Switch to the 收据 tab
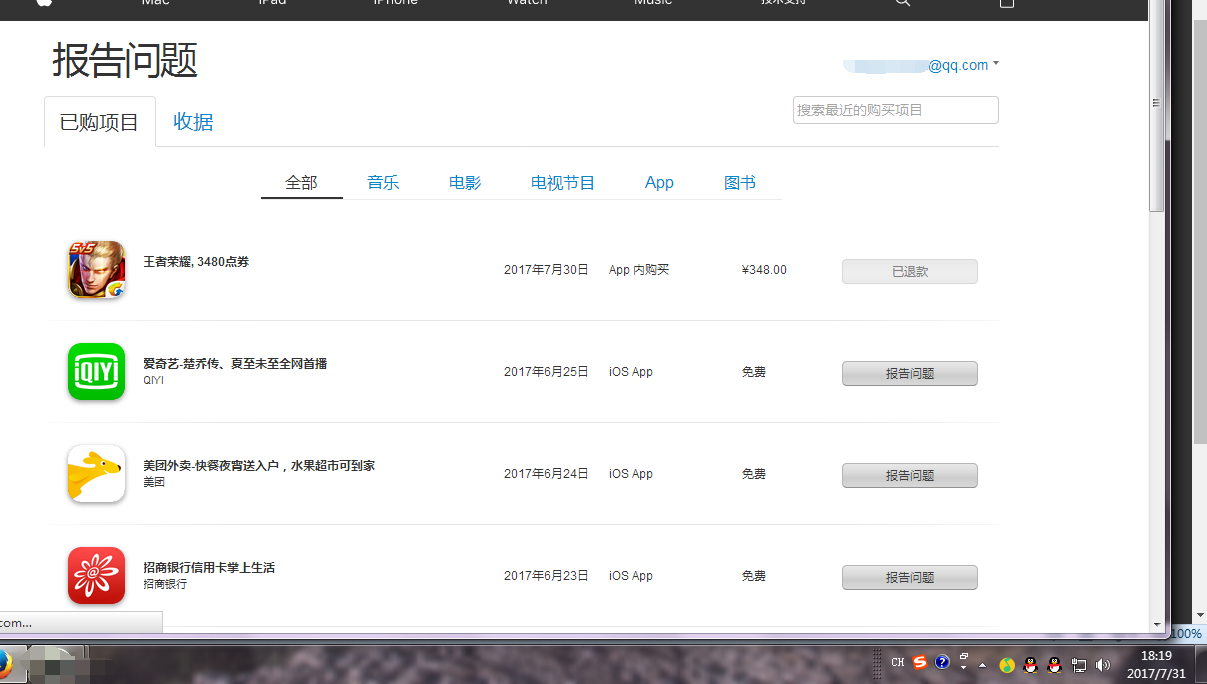Image resolution: width=1207 pixels, height=684 pixels. pos(193,122)
